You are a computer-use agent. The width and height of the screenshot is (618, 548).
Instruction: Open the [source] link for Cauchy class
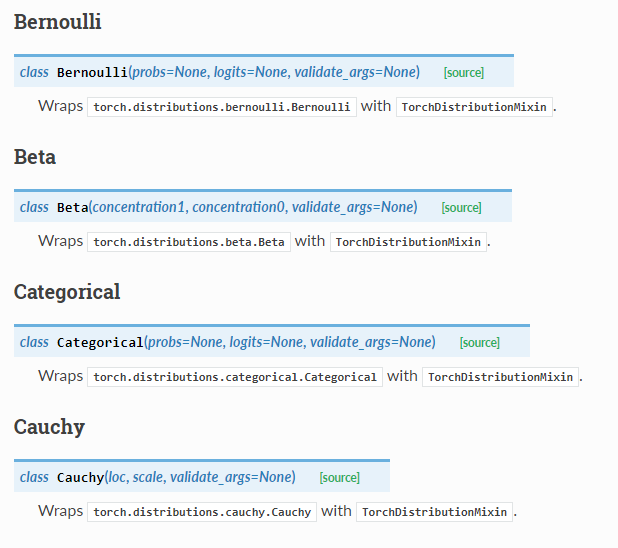(x=340, y=478)
